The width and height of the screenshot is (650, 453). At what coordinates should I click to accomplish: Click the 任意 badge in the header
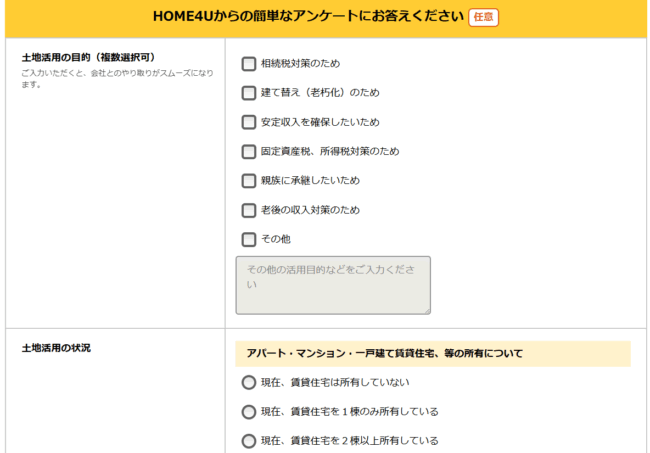point(483,17)
